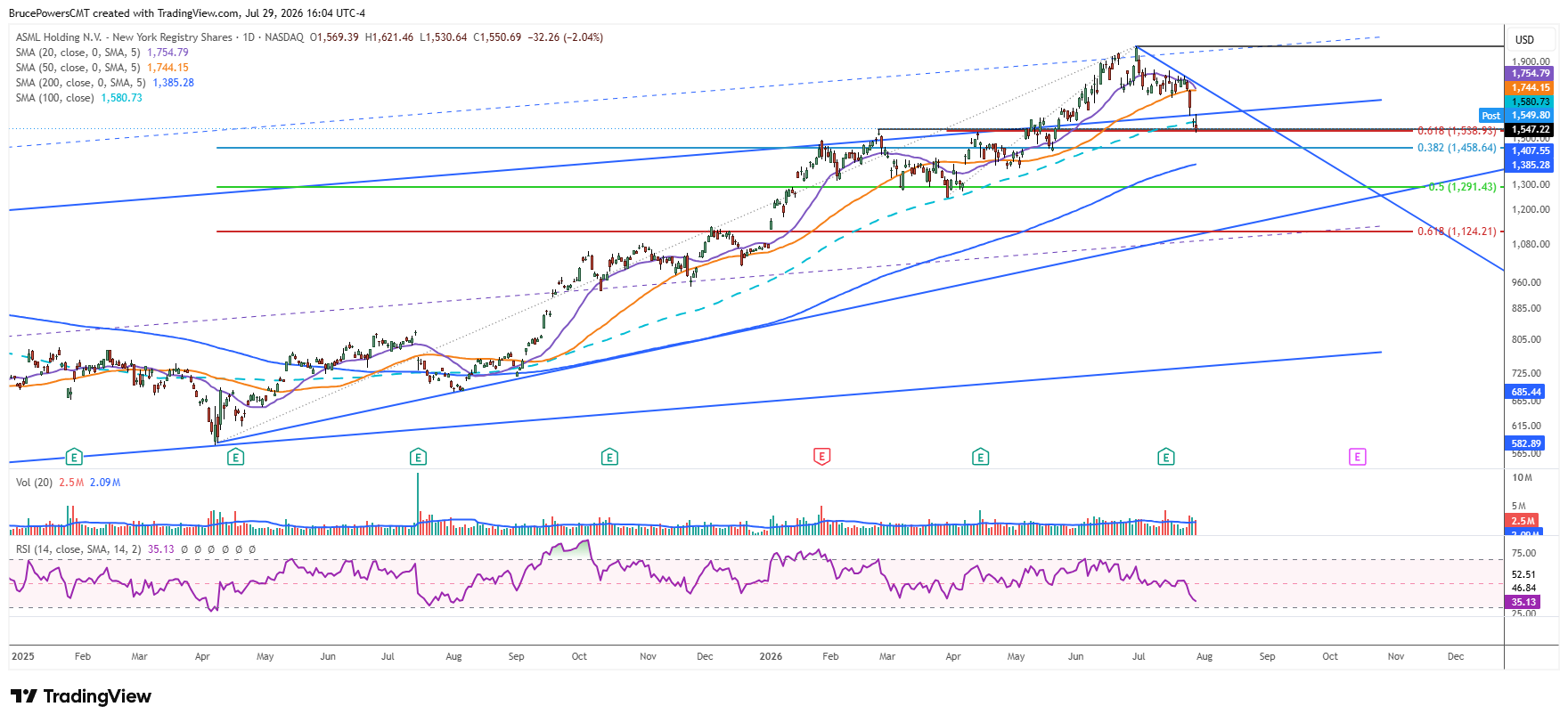The image size is (1568, 723).
Task: Click the 2025 year label on time axis
Action: tap(22, 656)
